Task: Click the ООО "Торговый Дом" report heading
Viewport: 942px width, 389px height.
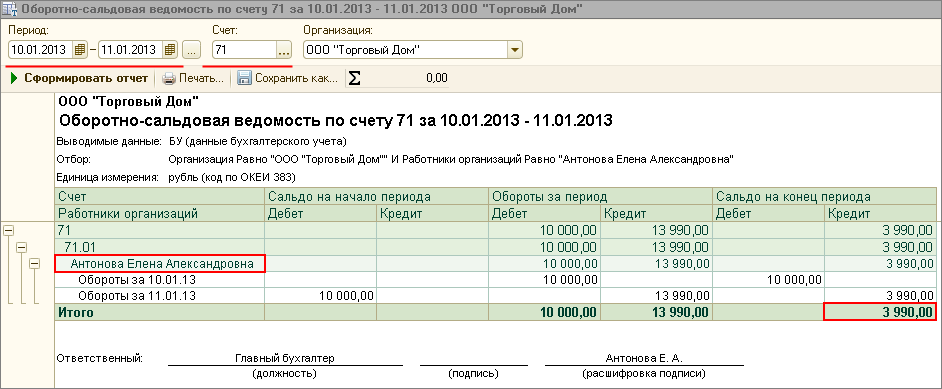Action: 129,100
